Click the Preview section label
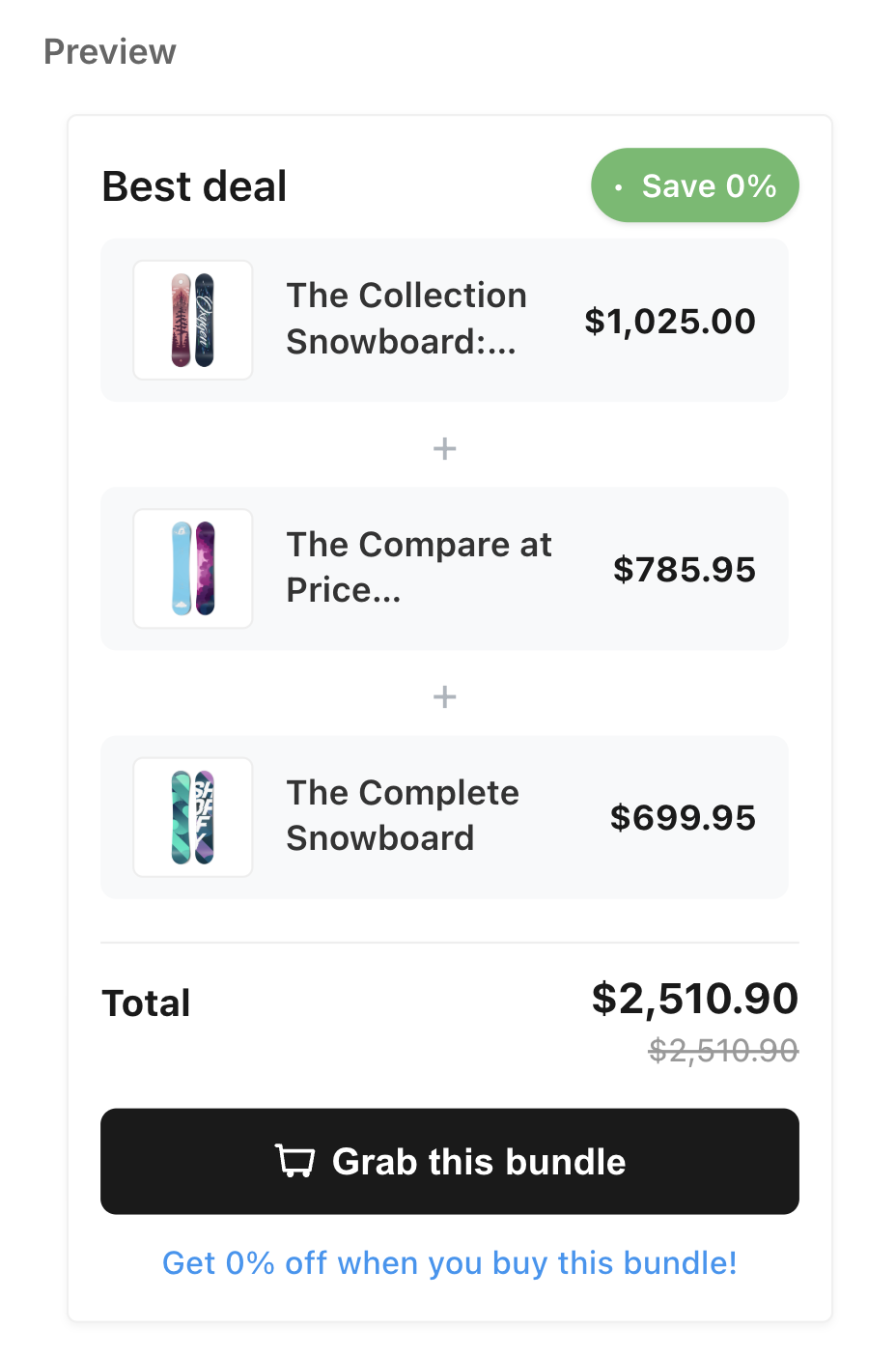The height and width of the screenshot is (1356, 896). (x=110, y=51)
